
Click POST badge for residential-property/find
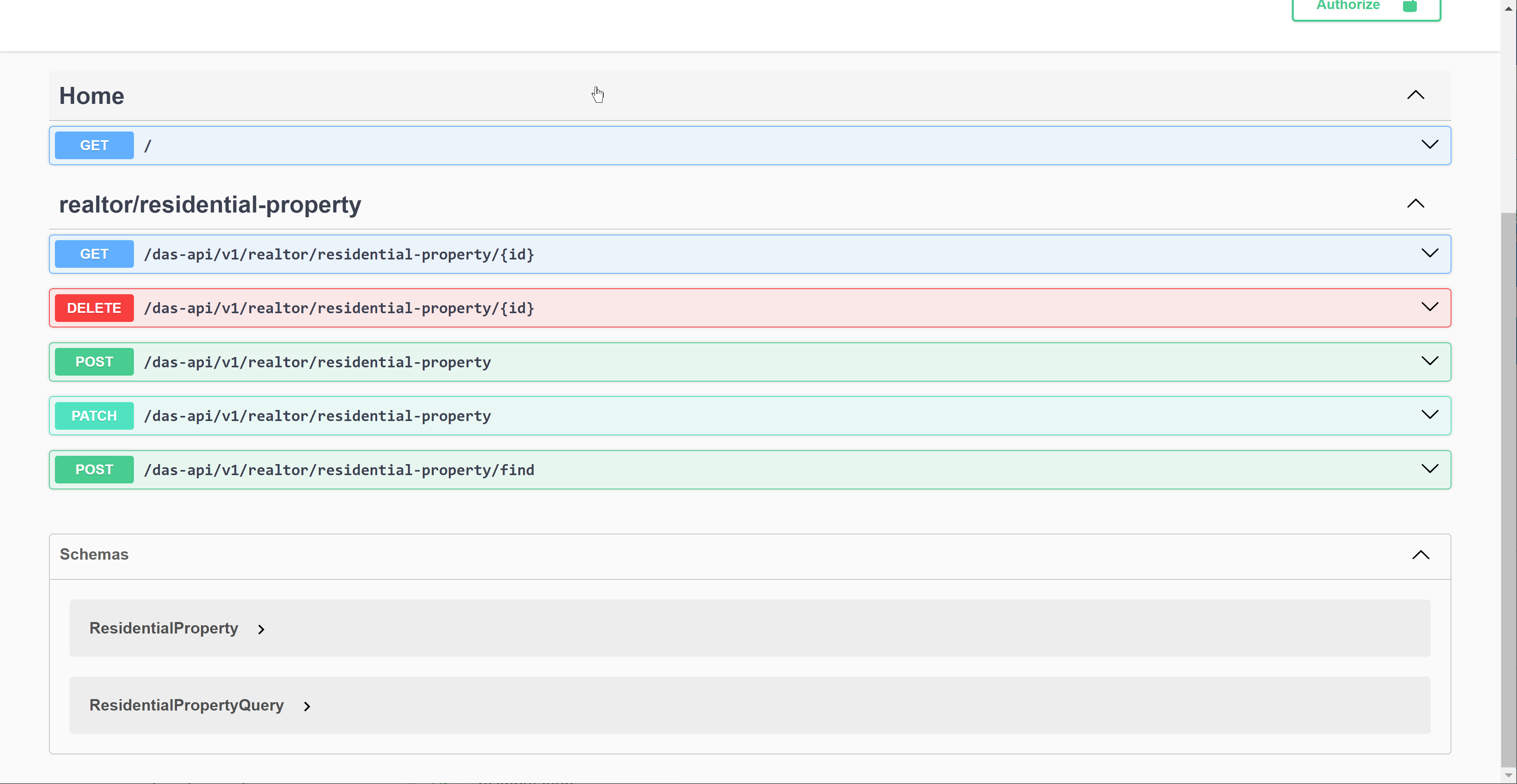(x=94, y=470)
